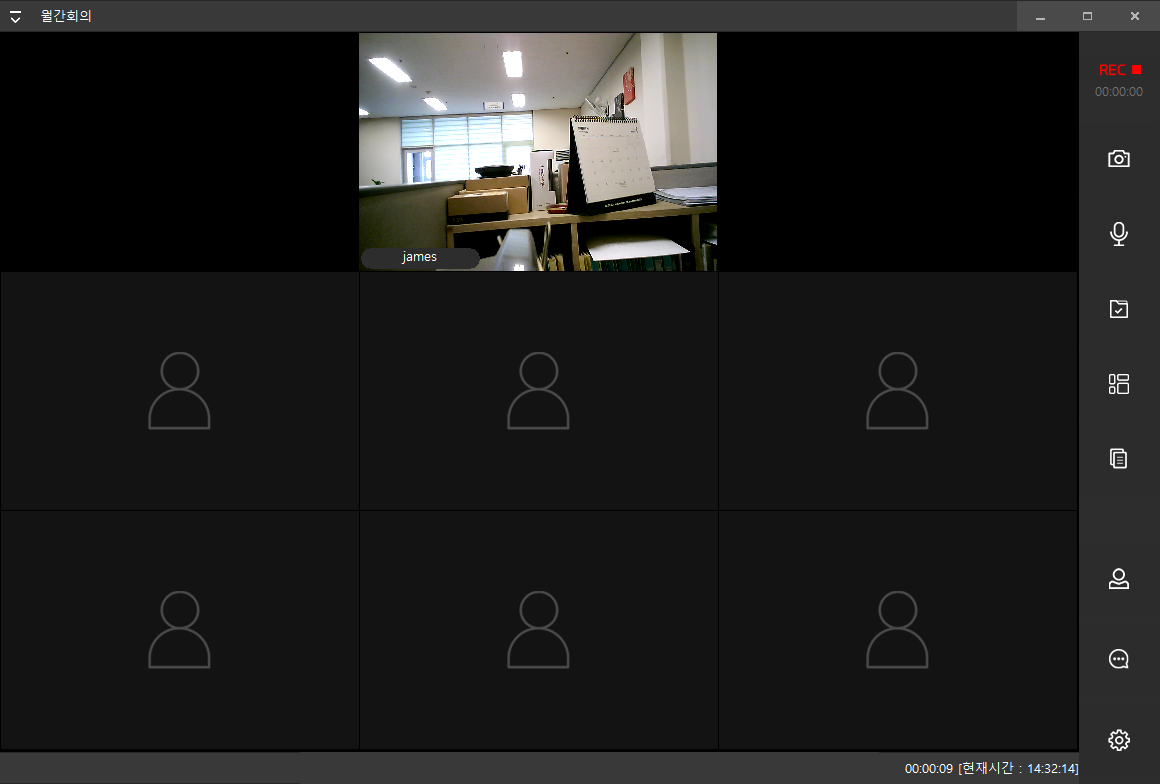
Task: Close the meeting window
Action: coord(1135,16)
